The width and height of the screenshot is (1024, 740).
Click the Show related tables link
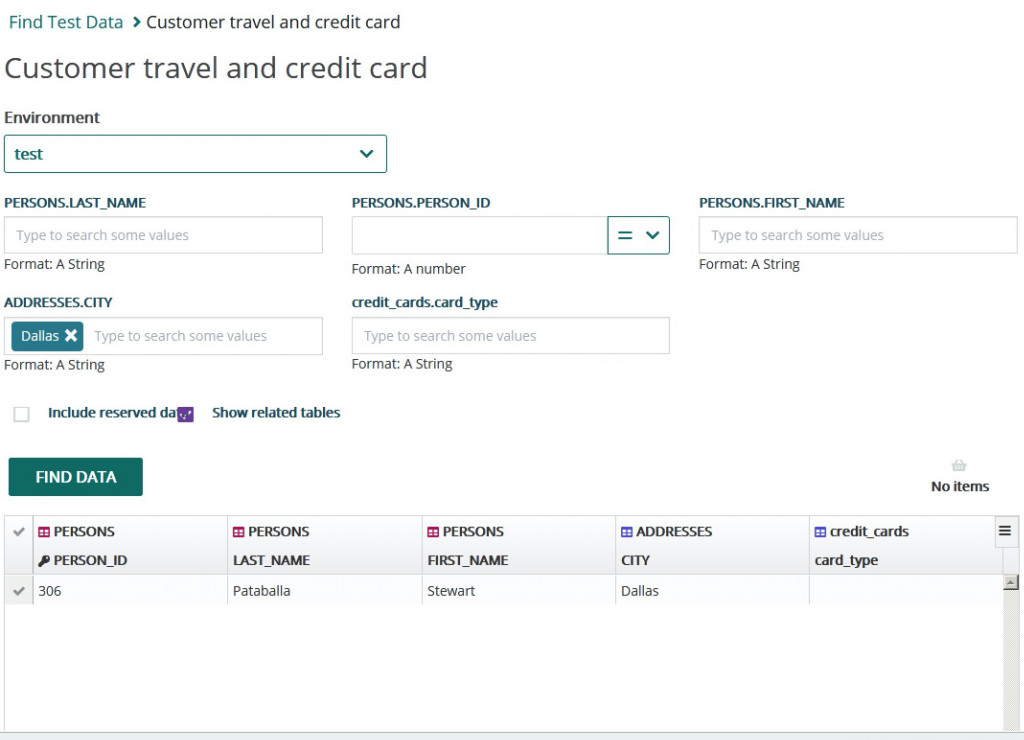click(x=276, y=413)
